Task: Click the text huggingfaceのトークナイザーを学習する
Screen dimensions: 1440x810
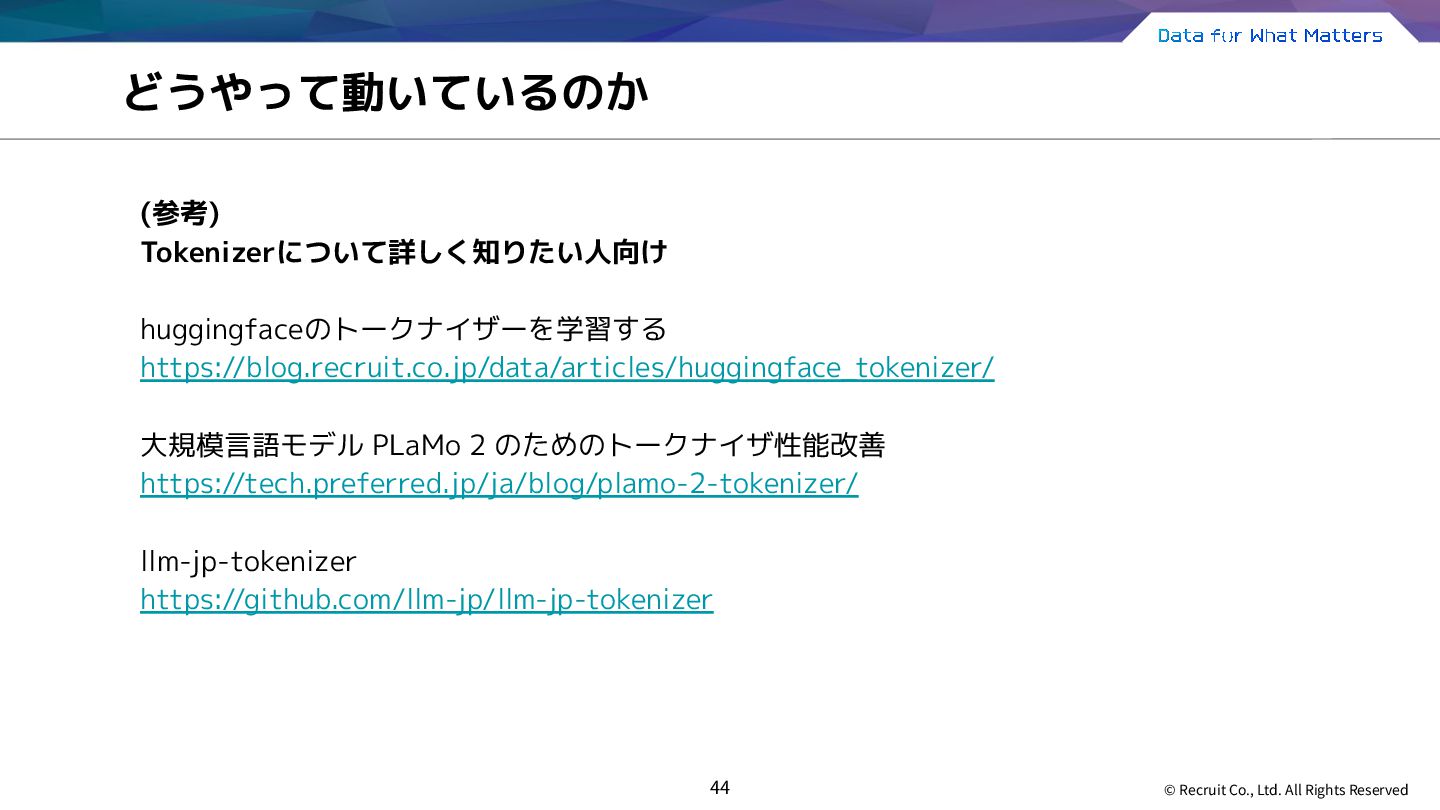Action: 403,329
